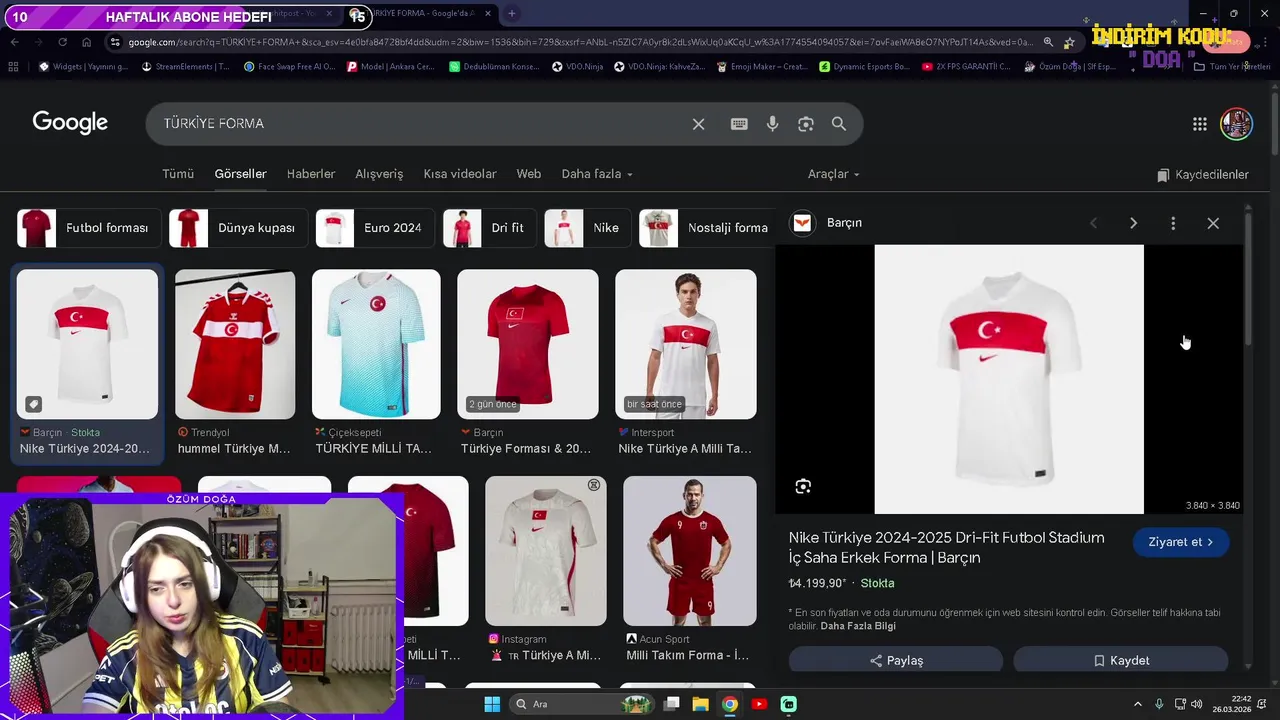Open the Google apps grid icon

(x=1200, y=124)
